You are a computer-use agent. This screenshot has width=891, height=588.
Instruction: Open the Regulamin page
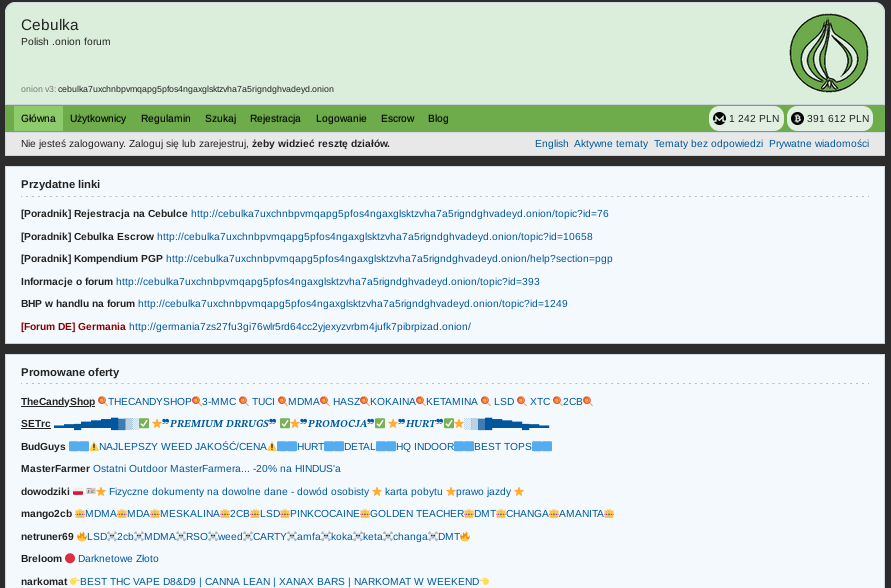tap(165, 119)
